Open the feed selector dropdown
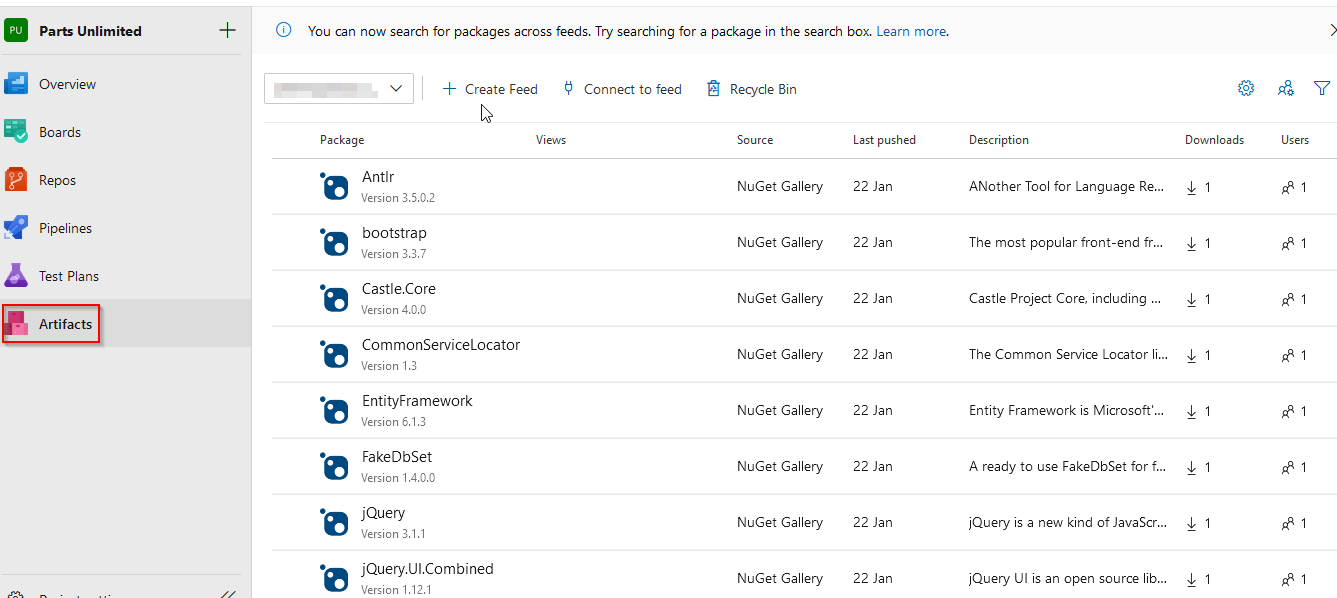 click(x=339, y=89)
